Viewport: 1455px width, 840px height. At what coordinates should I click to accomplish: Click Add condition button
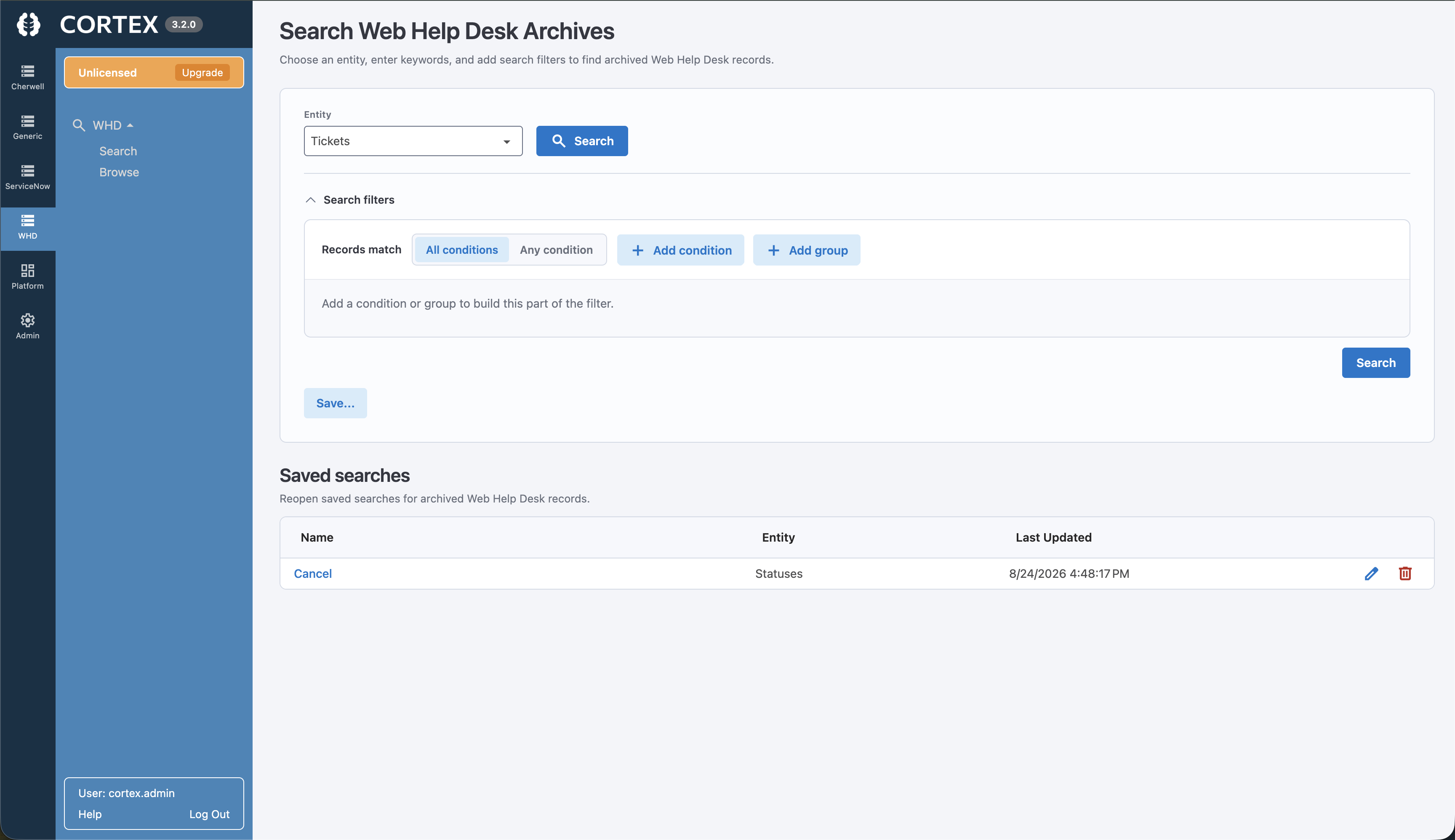(680, 250)
